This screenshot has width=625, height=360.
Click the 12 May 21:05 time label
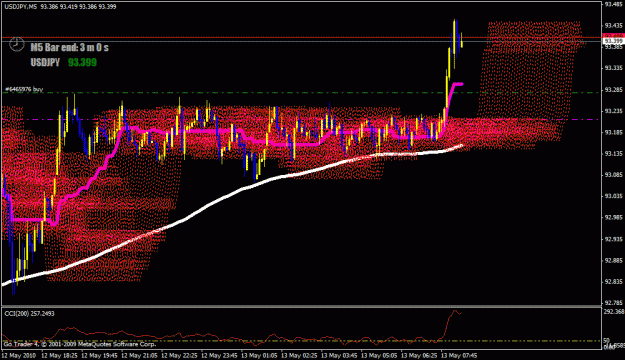(x=139, y=355)
